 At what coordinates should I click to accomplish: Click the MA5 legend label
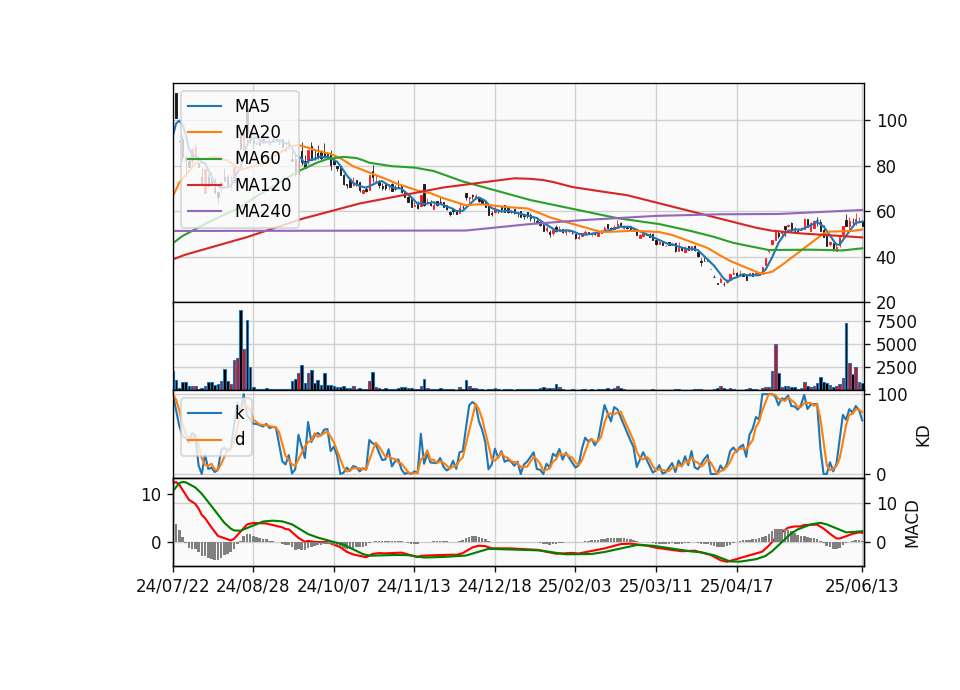pyautogui.click(x=252, y=106)
